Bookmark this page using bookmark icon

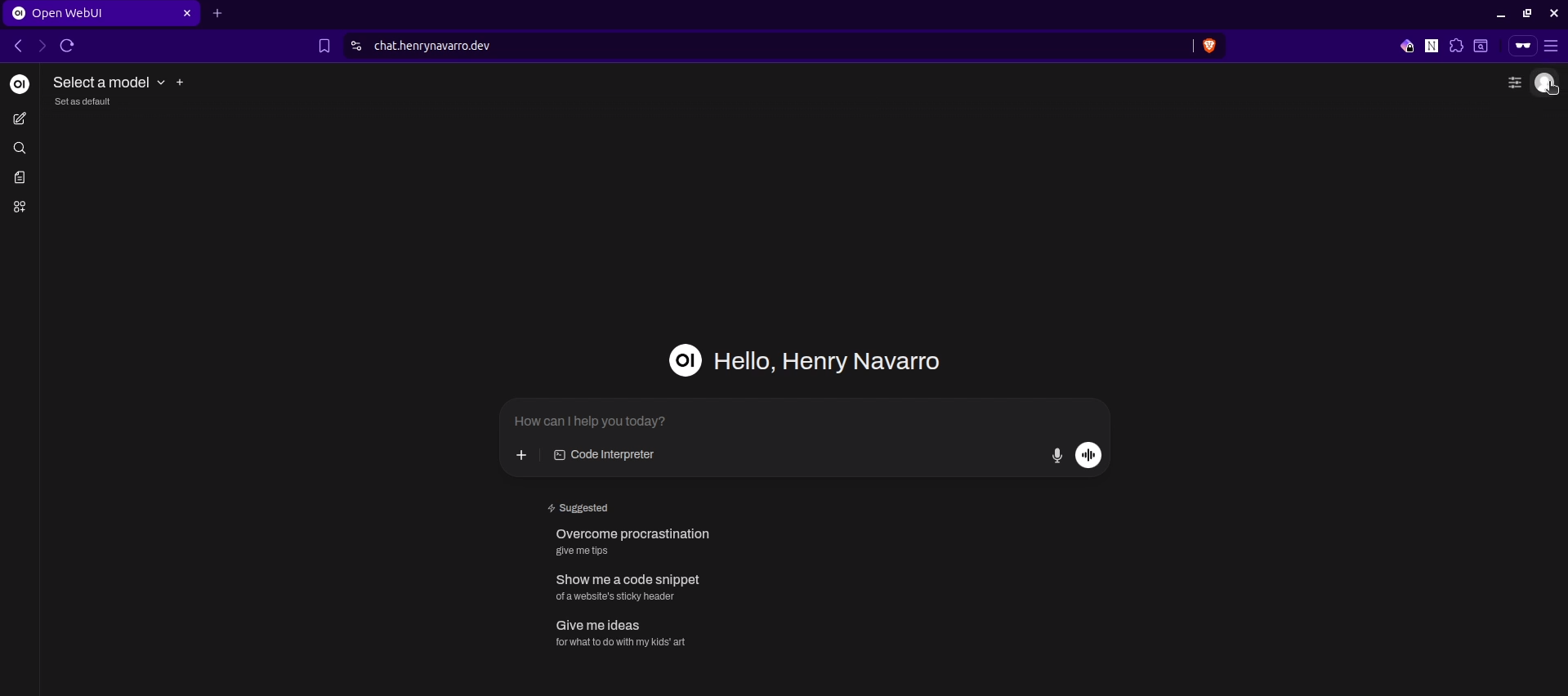tap(324, 47)
